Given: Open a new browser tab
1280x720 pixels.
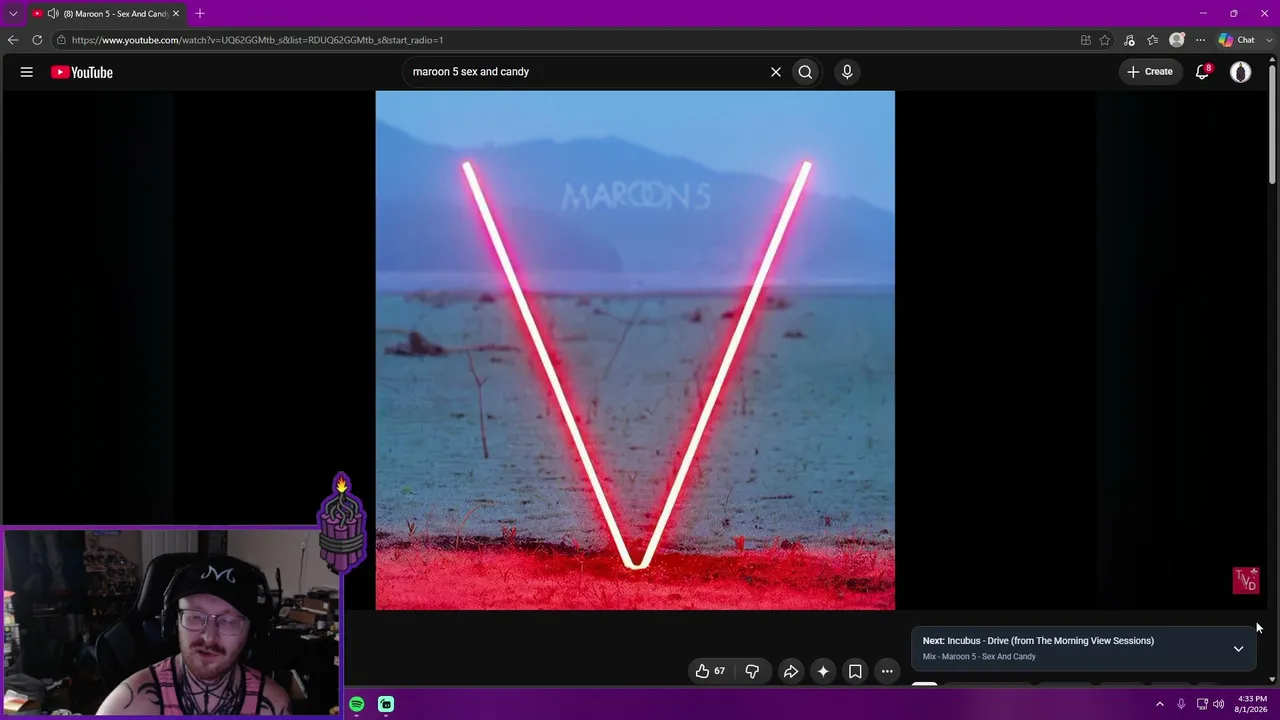Looking at the screenshot, I should 200,13.
